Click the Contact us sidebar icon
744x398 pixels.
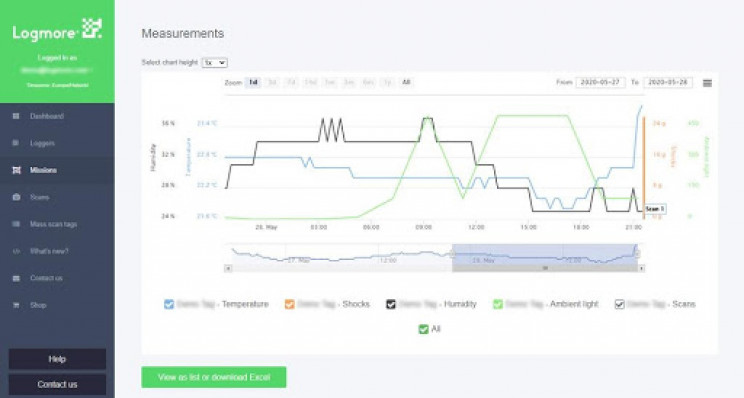pyautogui.click(x=16, y=278)
